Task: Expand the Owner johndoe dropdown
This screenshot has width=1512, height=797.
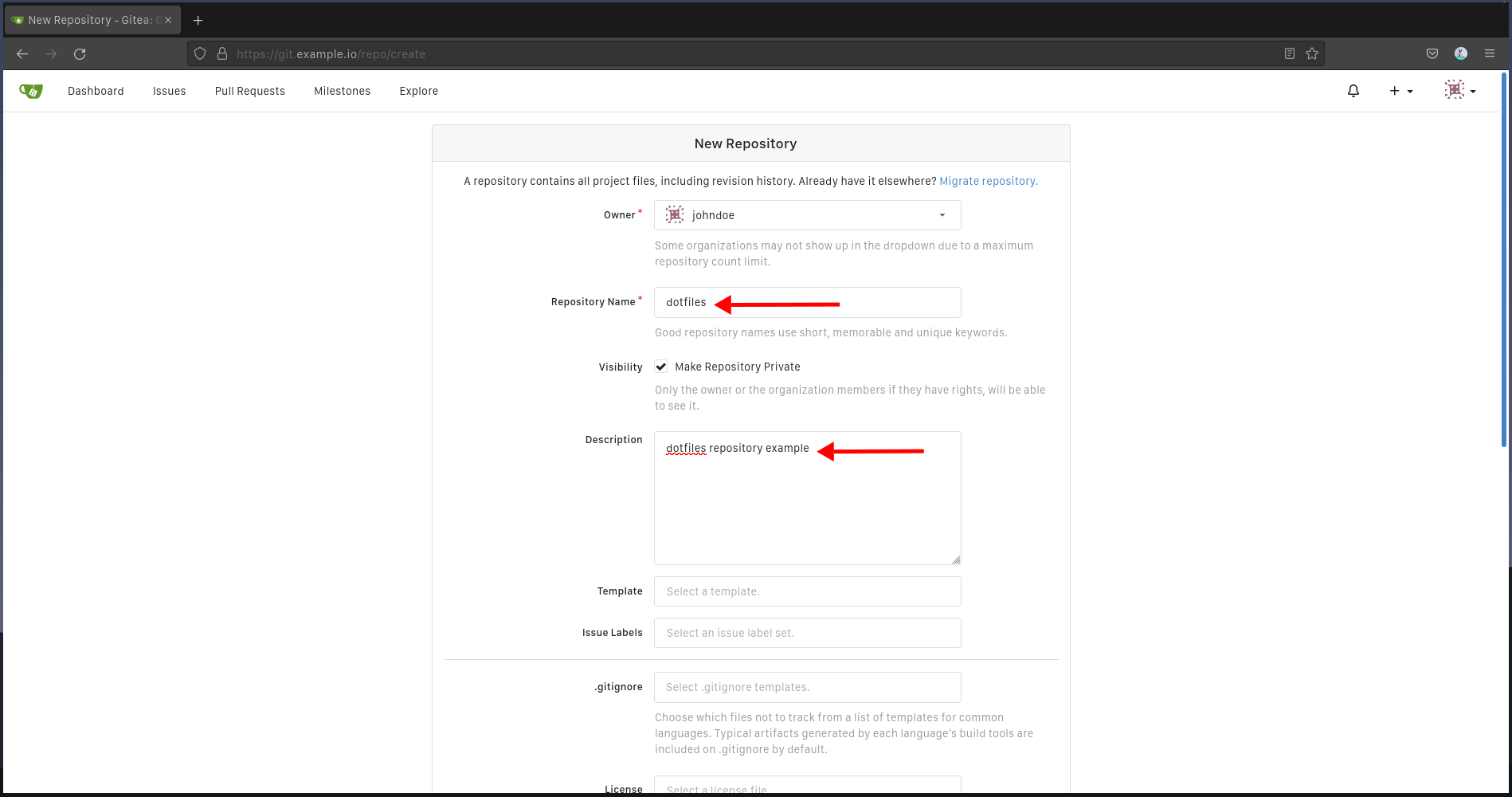Action: [x=807, y=215]
